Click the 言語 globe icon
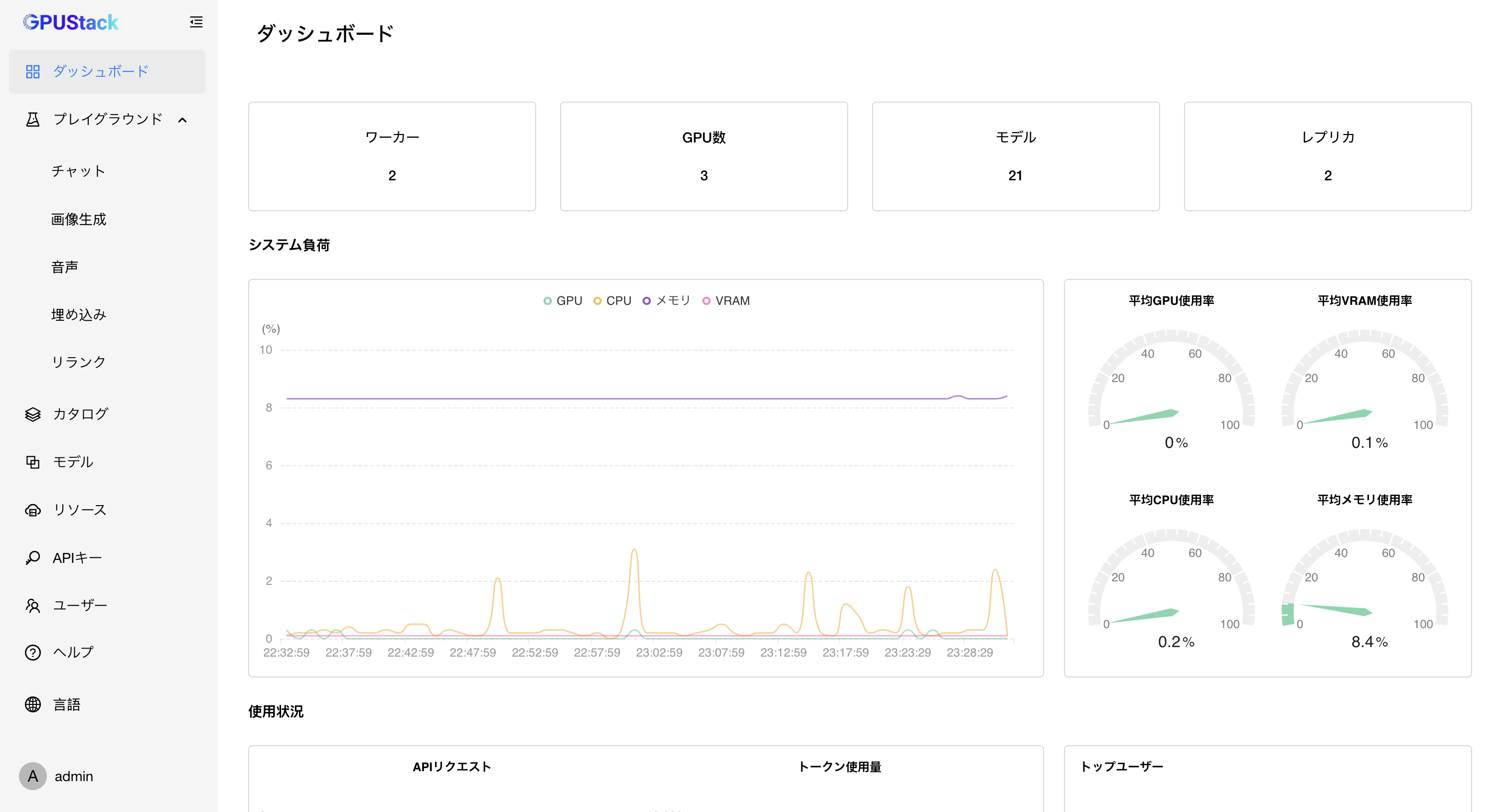This screenshot has width=1502, height=812. (33, 704)
